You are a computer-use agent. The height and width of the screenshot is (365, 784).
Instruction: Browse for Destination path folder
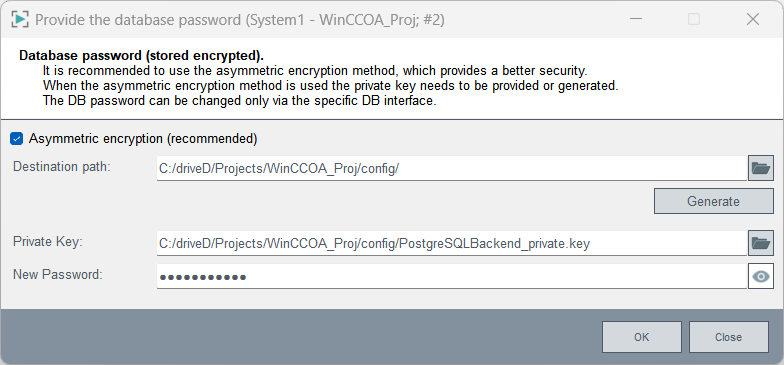(760, 168)
